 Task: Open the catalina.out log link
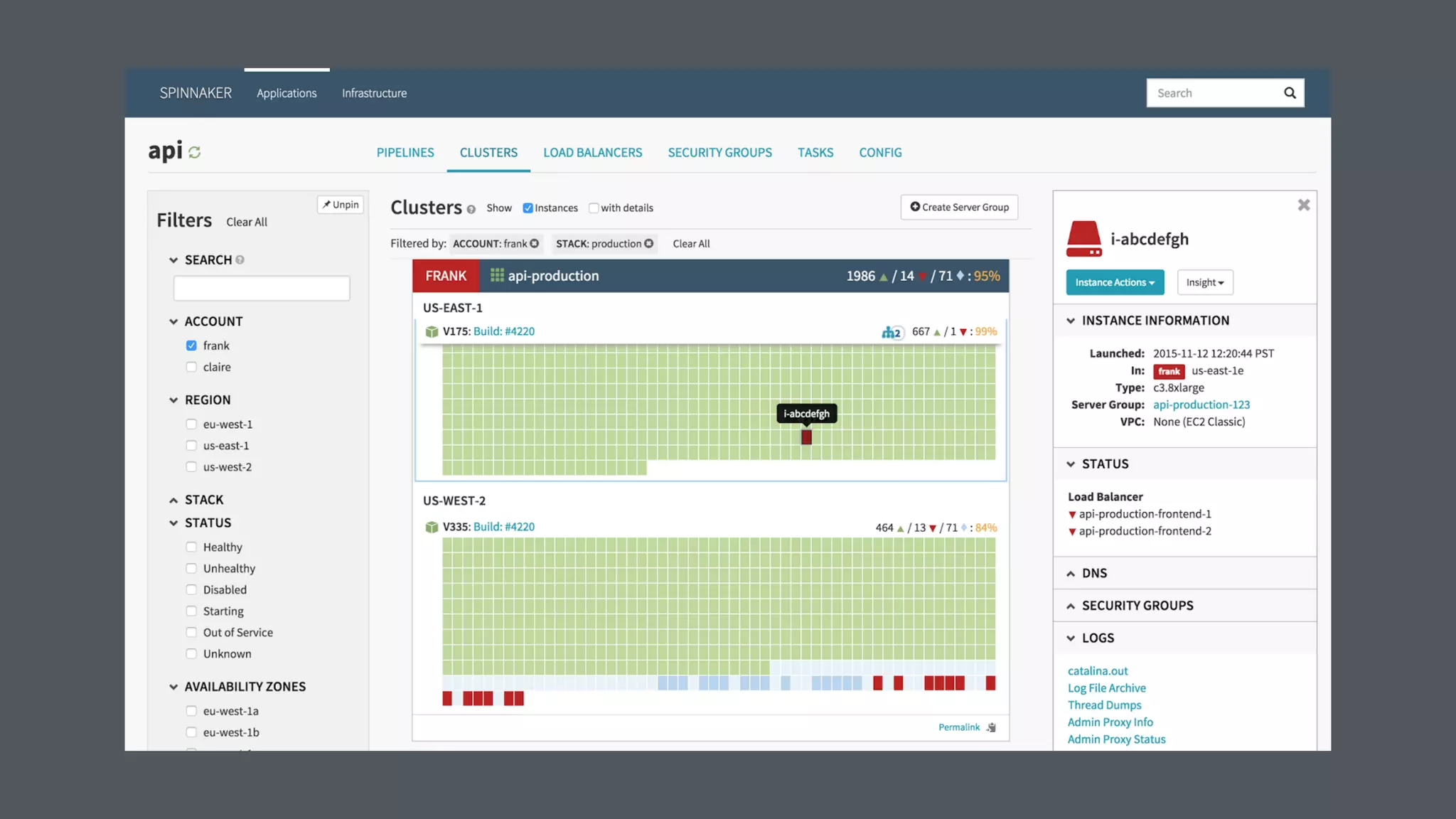[1097, 670]
